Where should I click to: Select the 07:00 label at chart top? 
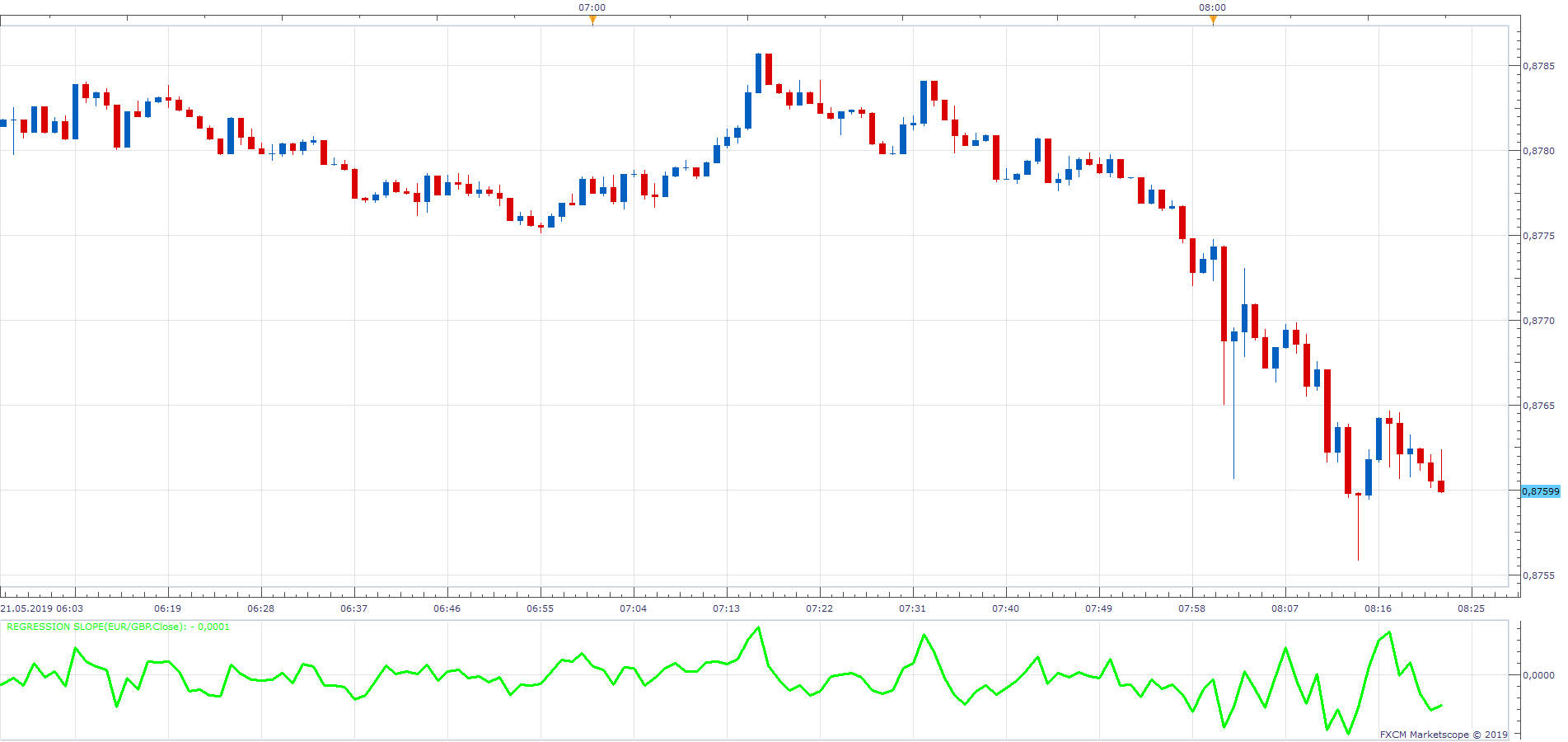[592, 7]
